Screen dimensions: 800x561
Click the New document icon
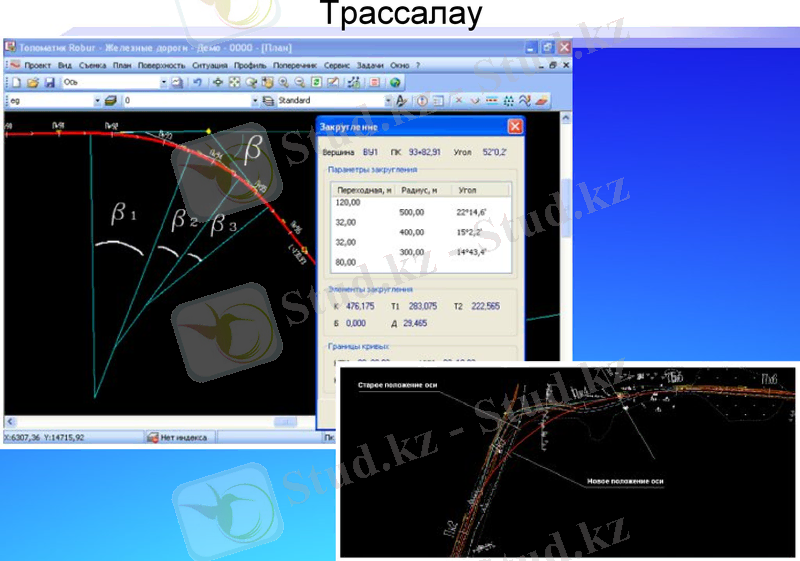point(14,82)
